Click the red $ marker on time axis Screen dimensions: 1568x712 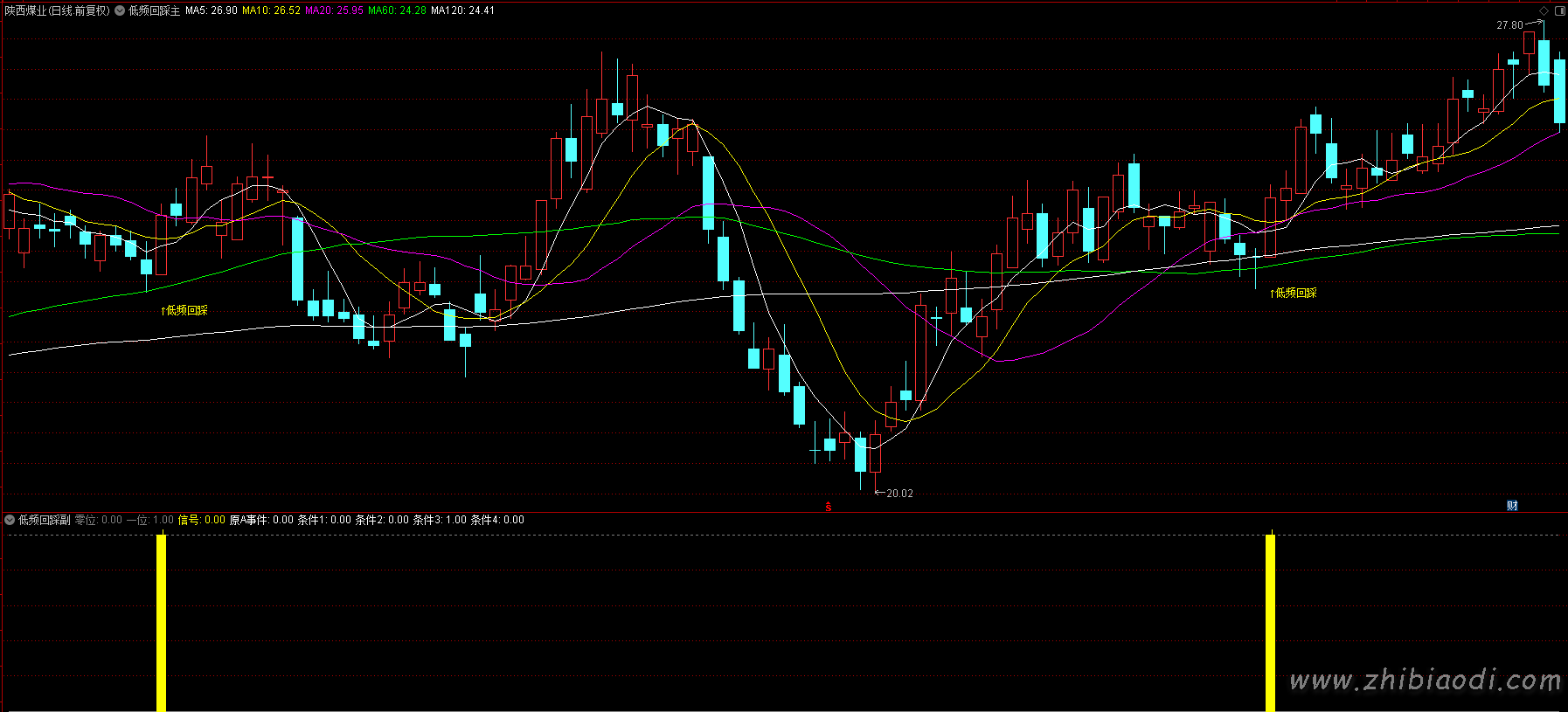tap(829, 507)
